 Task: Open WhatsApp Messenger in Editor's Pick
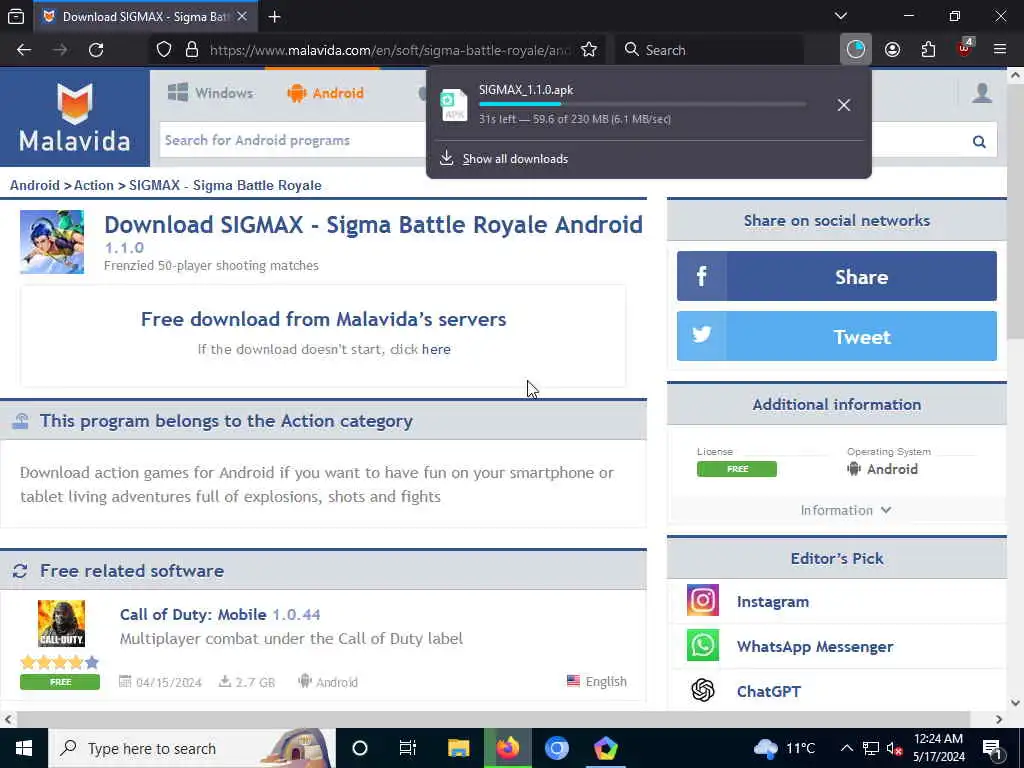coord(814,647)
